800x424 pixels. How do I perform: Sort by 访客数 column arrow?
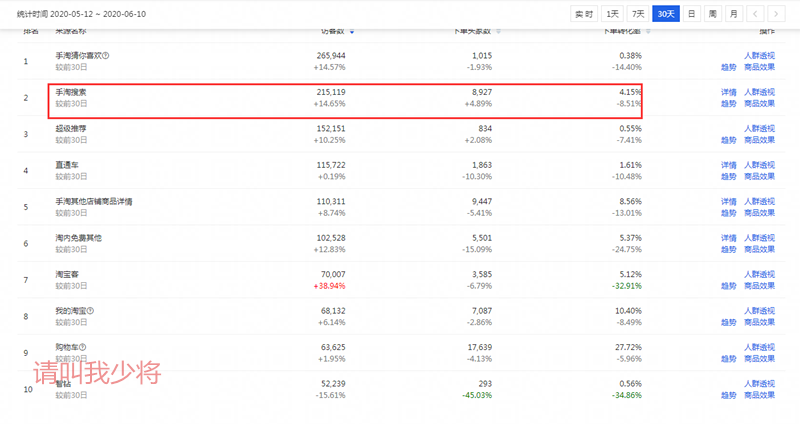pos(351,32)
